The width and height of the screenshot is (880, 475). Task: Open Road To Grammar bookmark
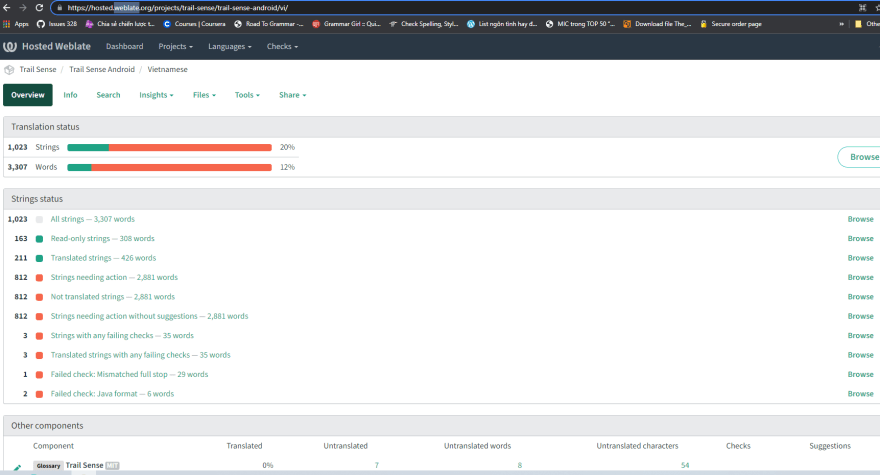(269, 24)
